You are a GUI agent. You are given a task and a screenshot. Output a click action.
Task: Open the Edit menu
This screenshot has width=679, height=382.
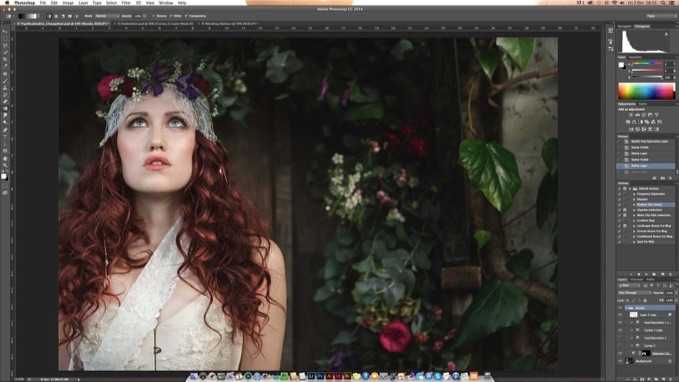point(54,3)
